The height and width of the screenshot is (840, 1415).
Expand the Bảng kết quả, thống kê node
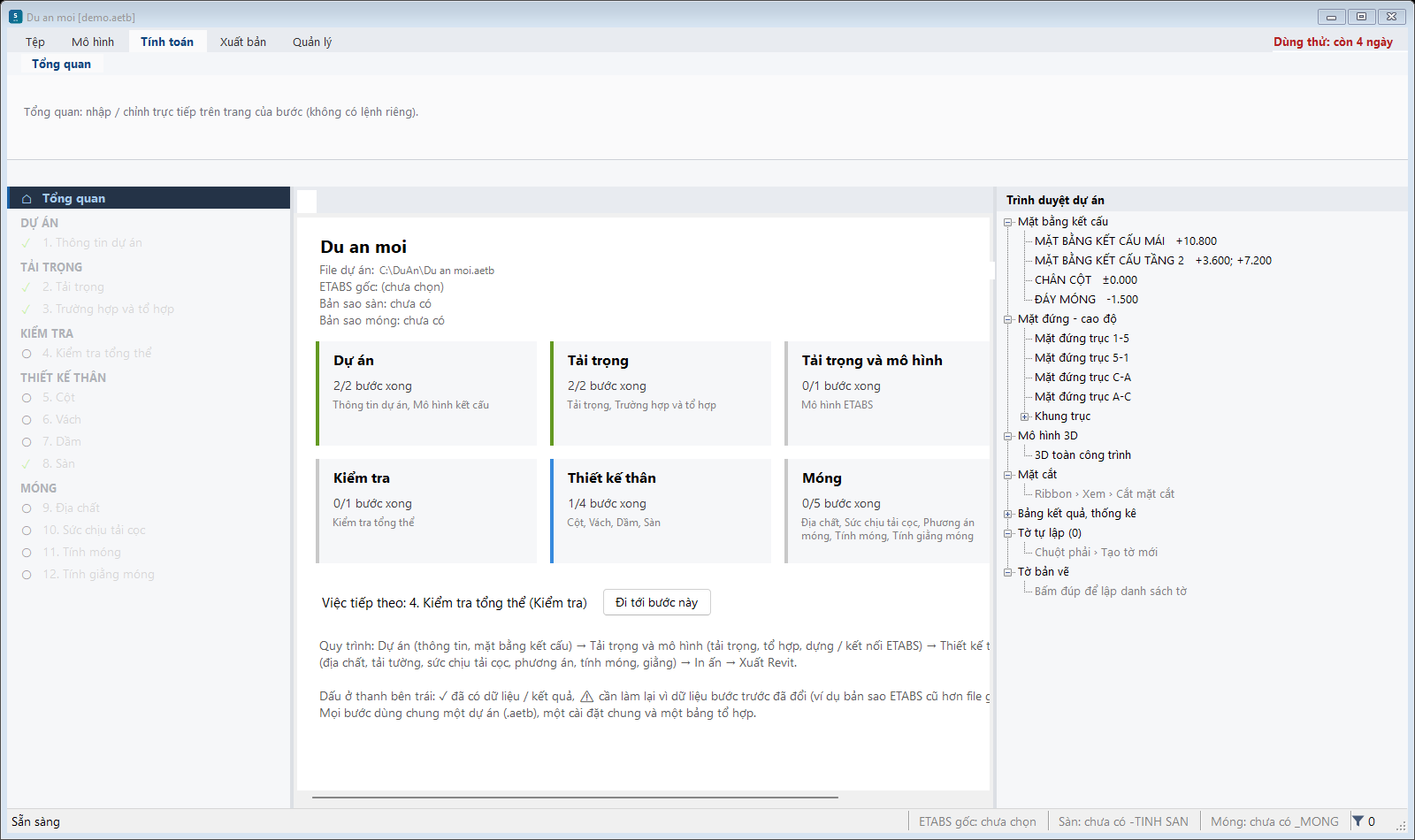(x=1008, y=514)
